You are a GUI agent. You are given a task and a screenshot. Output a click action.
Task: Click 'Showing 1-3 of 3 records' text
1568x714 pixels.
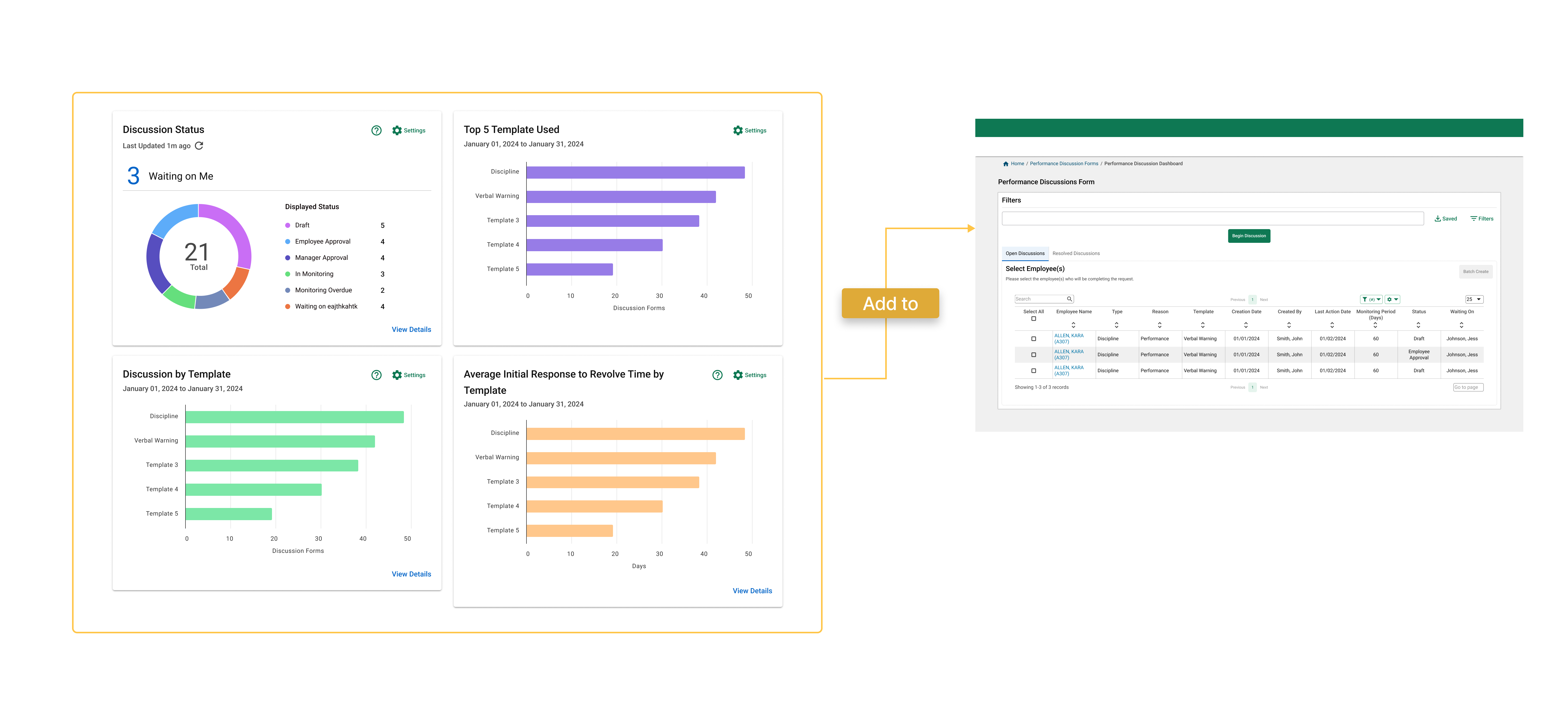point(1042,387)
